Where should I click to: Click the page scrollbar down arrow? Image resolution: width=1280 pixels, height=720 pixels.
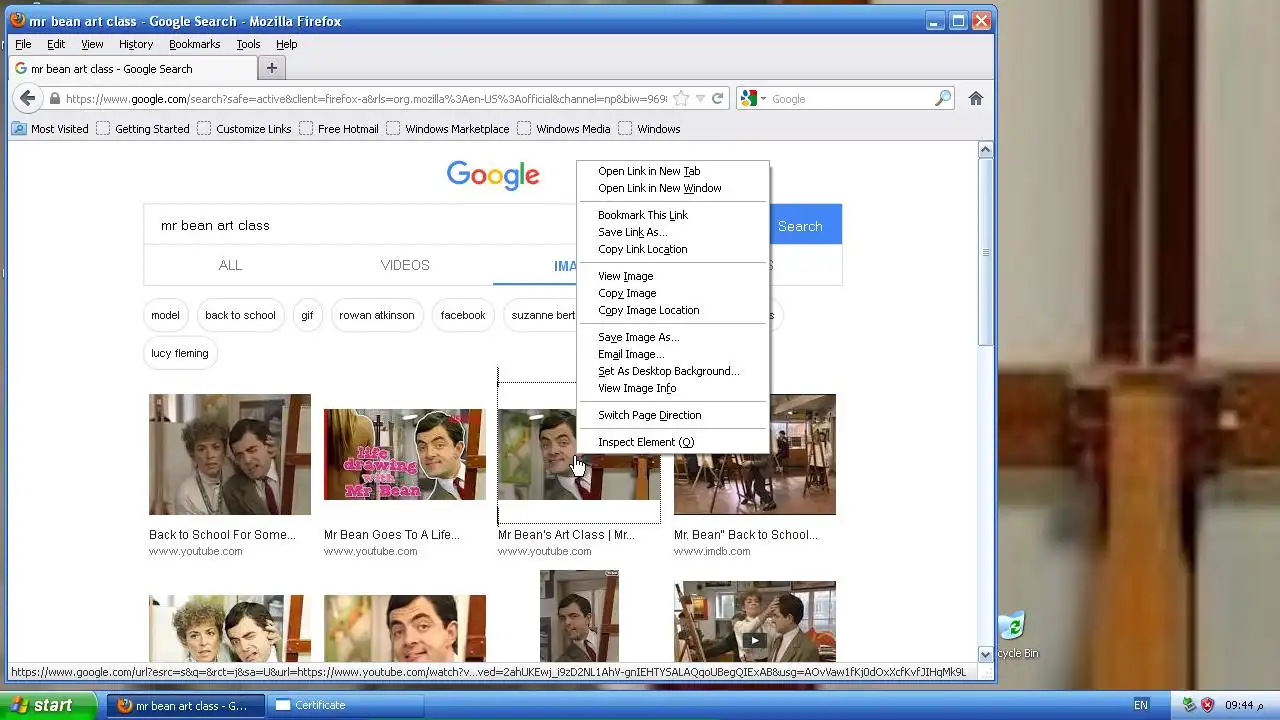(985, 654)
